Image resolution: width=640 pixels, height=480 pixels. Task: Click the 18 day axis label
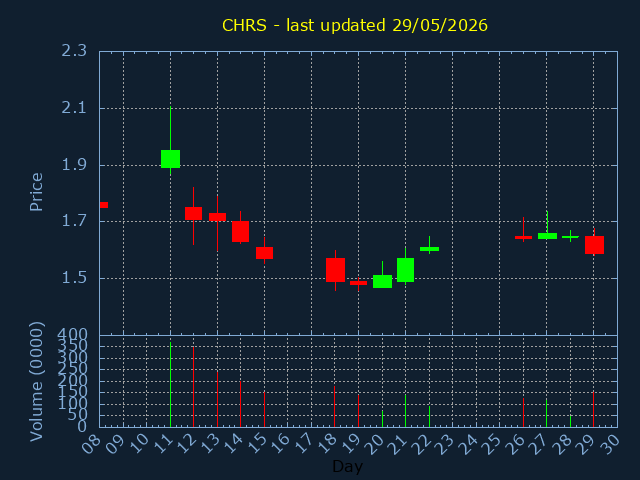point(328,444)
